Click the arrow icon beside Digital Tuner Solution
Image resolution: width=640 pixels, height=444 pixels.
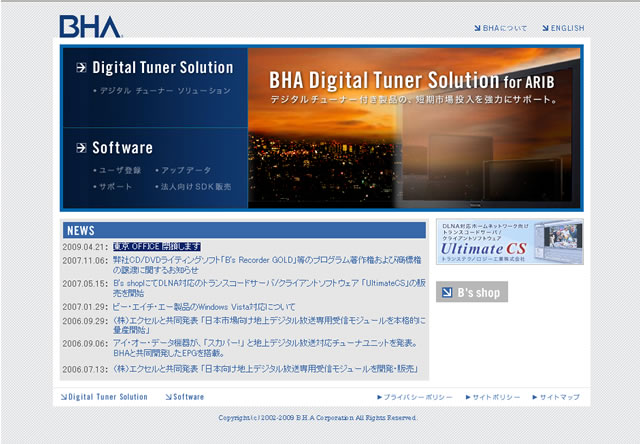[81, 67]
